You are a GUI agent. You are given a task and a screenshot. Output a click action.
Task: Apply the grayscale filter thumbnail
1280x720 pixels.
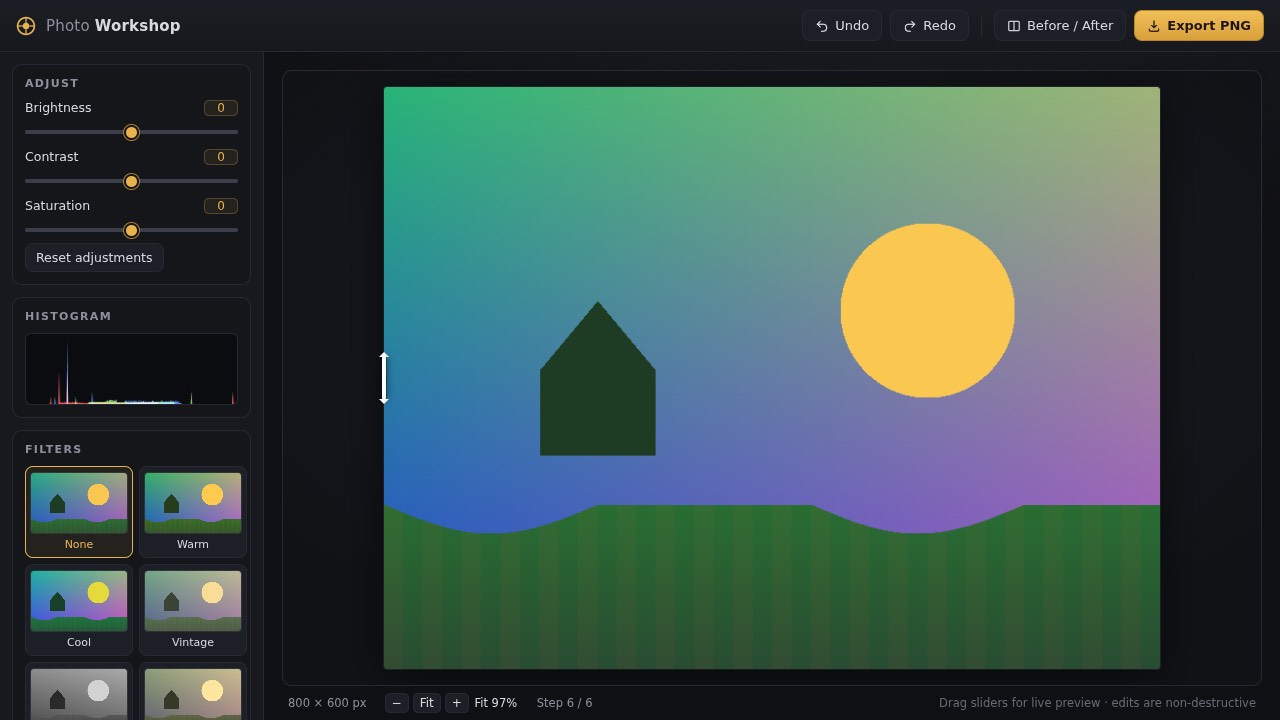(x=79, y=692)
